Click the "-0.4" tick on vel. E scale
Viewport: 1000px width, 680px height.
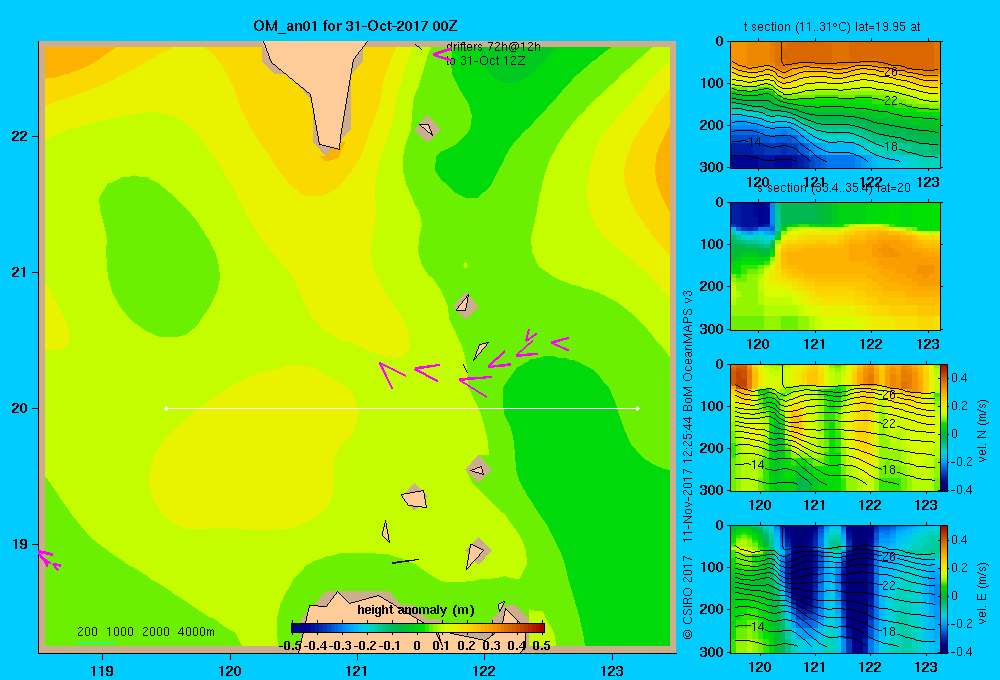[960, 651]
